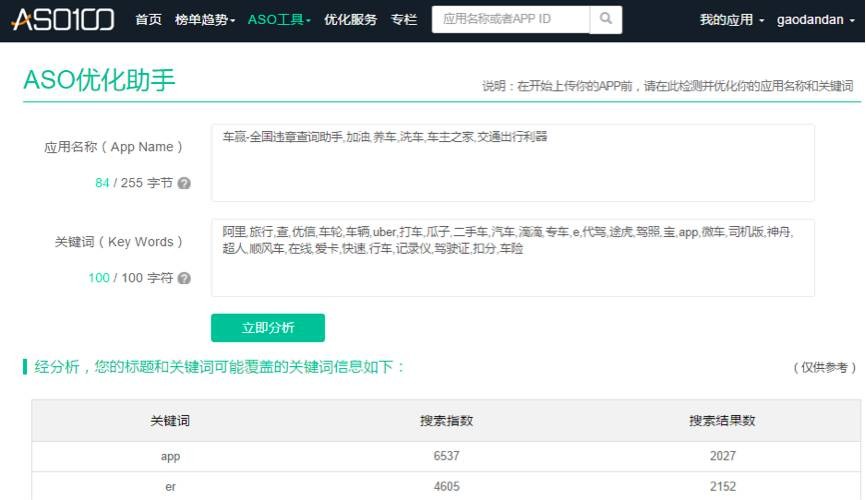Click the ASO优化助手 page heading

tap(99, 80)
